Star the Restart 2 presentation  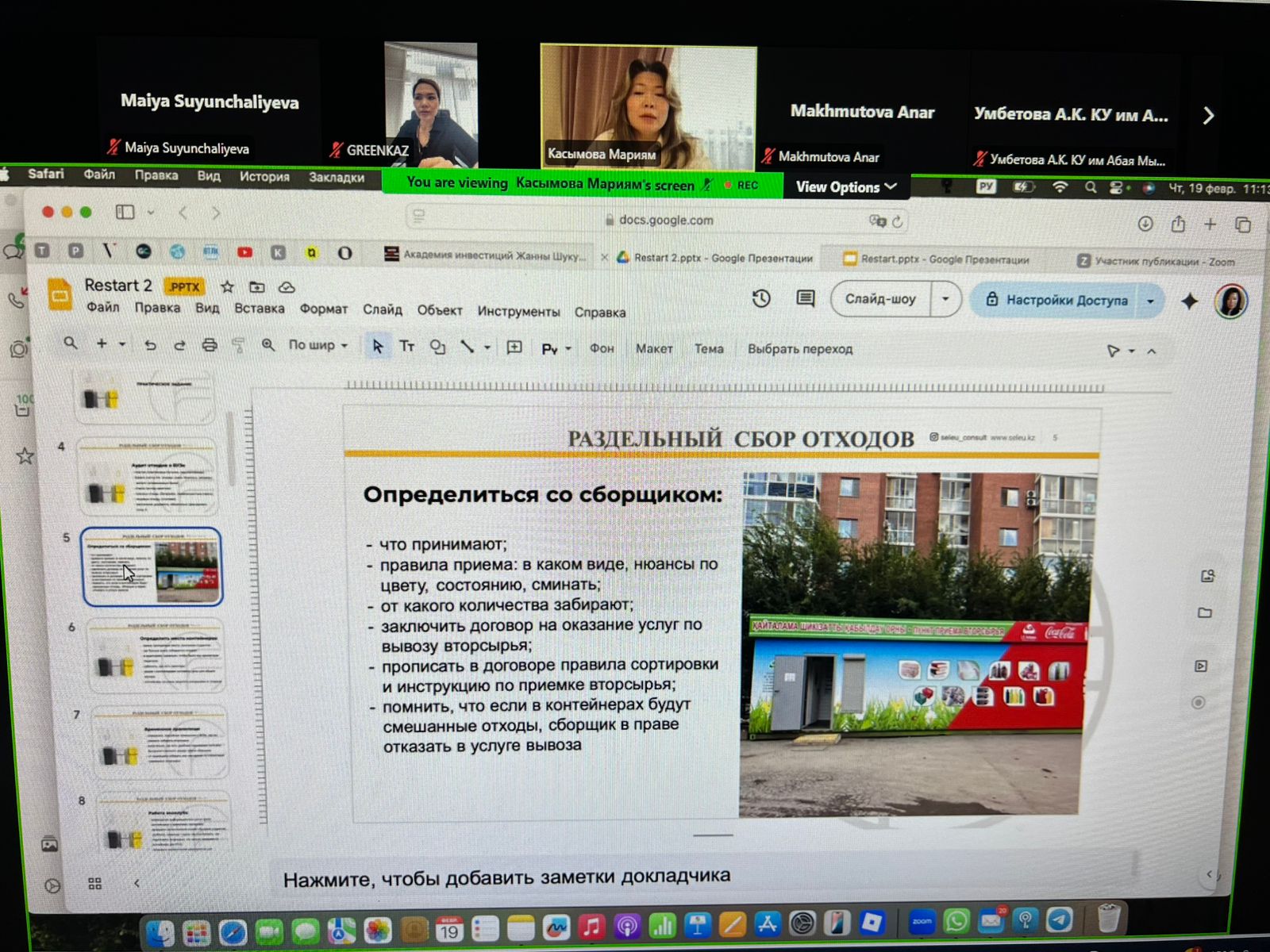tap(227, 286)
